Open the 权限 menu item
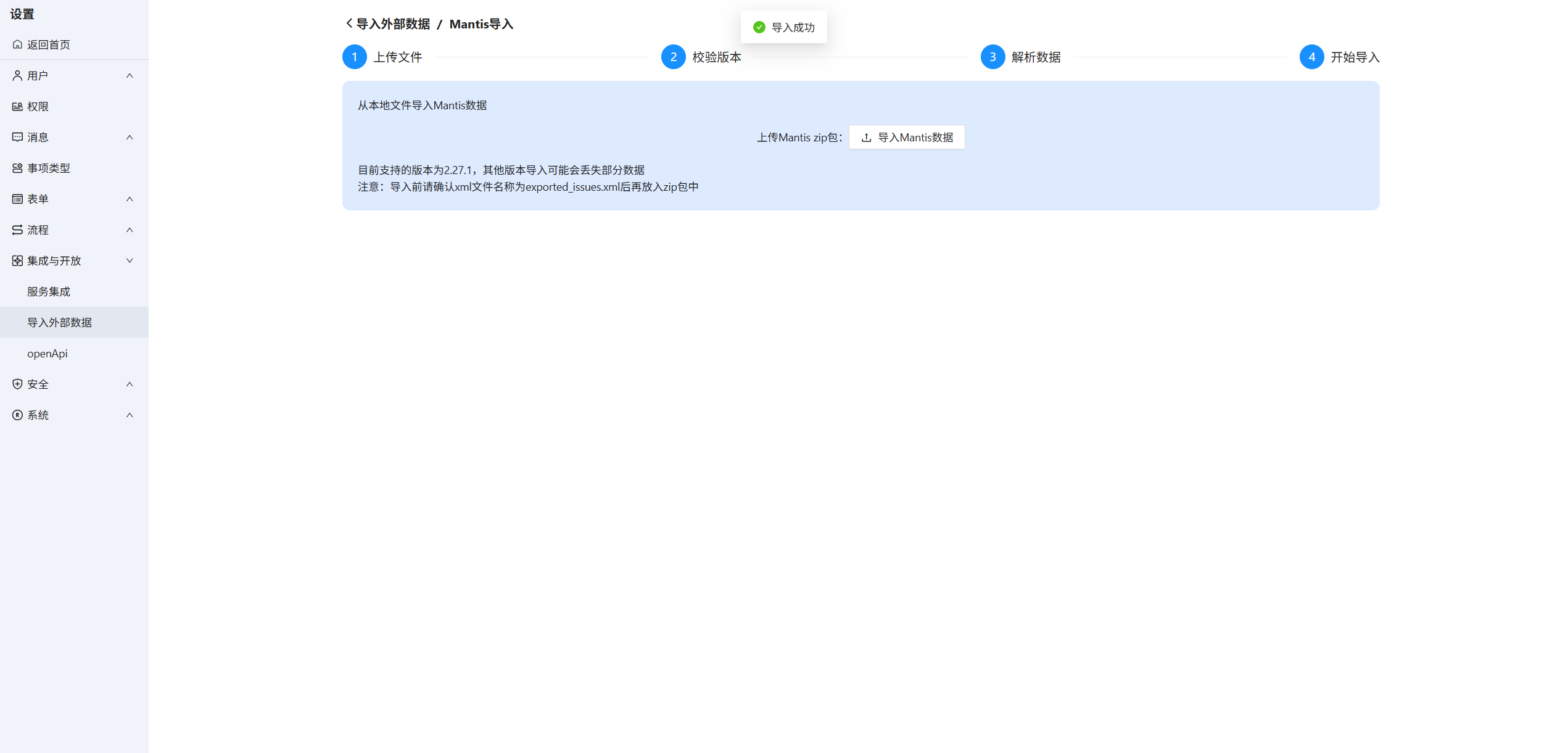 click(x=74, y=106)
